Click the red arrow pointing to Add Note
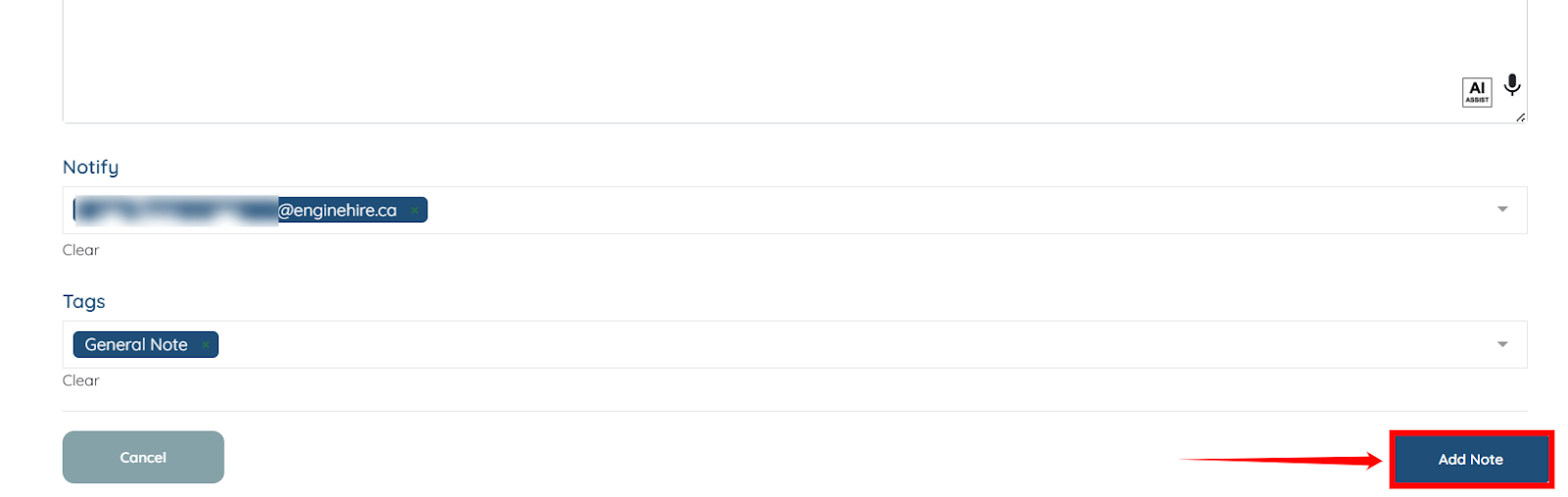This screenshot has height=497, width=1568. (1284, 459)
